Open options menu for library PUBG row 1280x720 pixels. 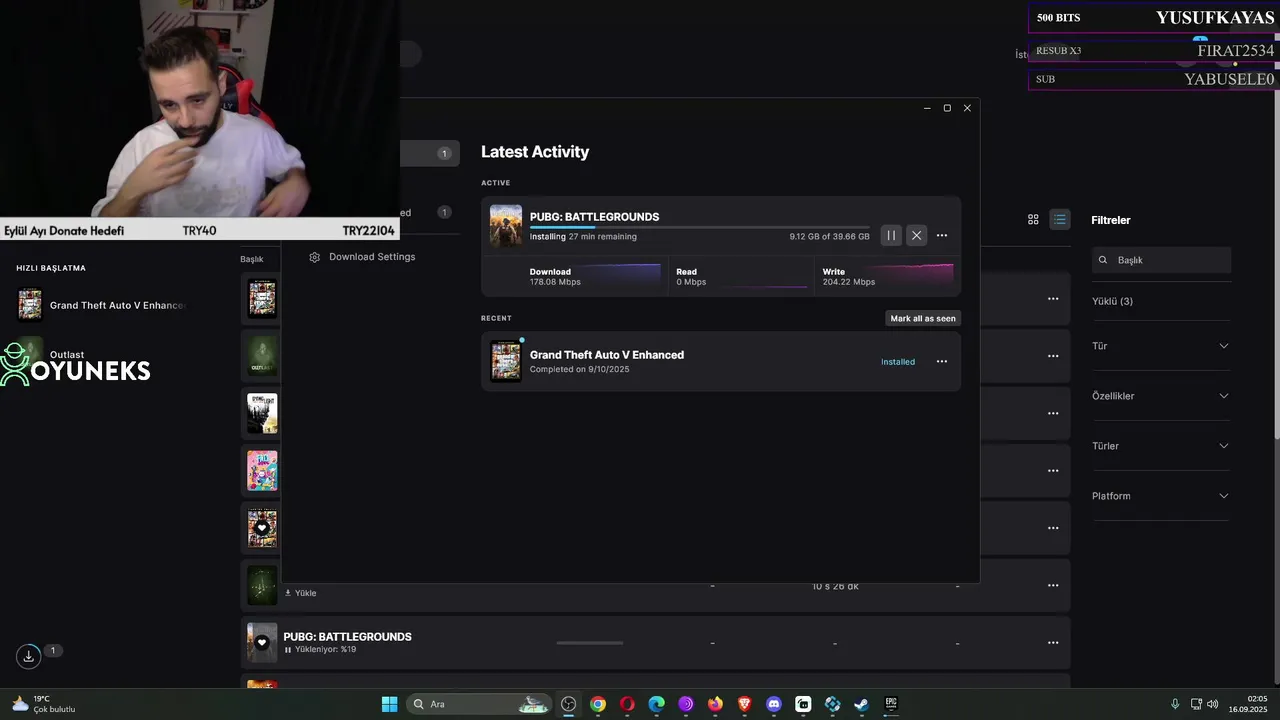pos(1053,642)
